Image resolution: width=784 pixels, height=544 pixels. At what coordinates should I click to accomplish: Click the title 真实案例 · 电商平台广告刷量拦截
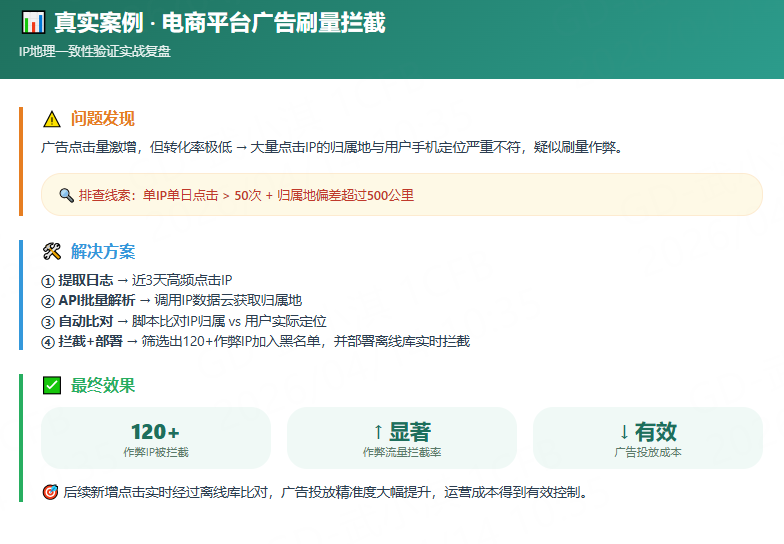(220, 23)
